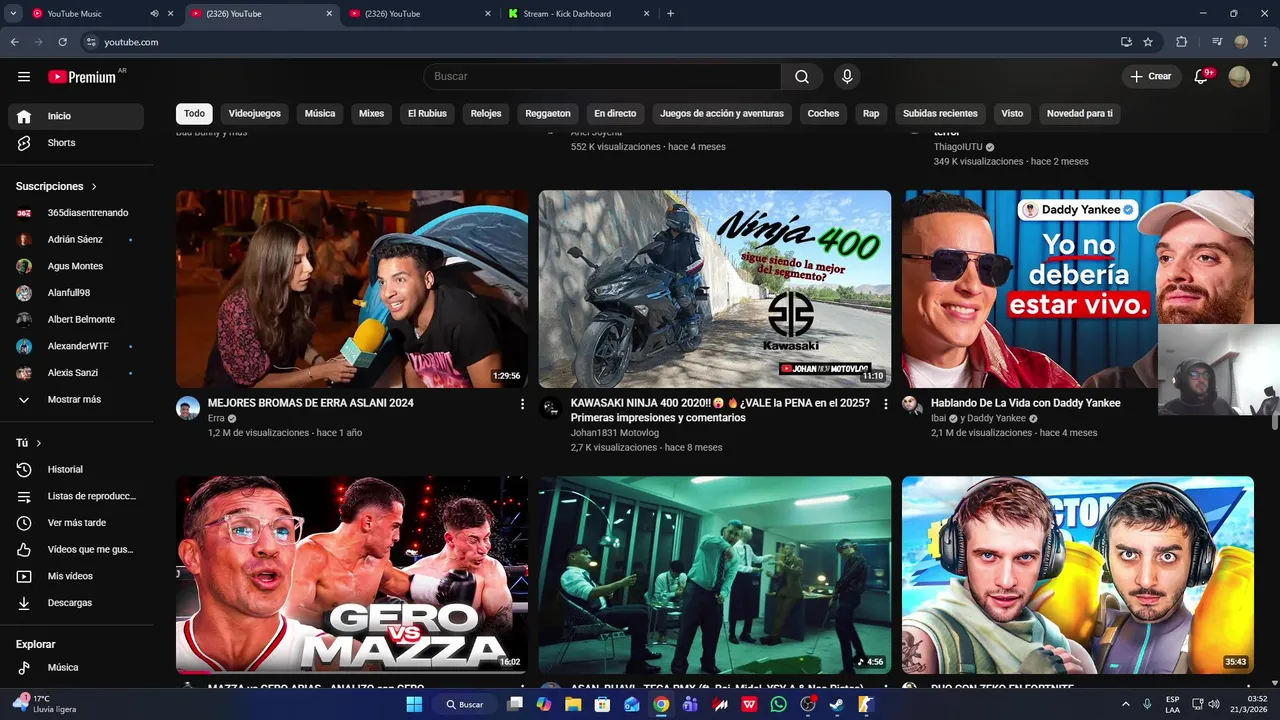
Task: Open options for Erra Aslani video
Action: point(522,404)
